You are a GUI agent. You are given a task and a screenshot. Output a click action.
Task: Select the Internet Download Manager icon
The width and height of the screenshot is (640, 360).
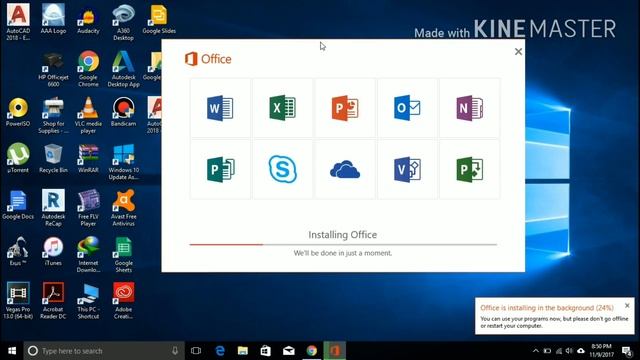tap(88, 254)
